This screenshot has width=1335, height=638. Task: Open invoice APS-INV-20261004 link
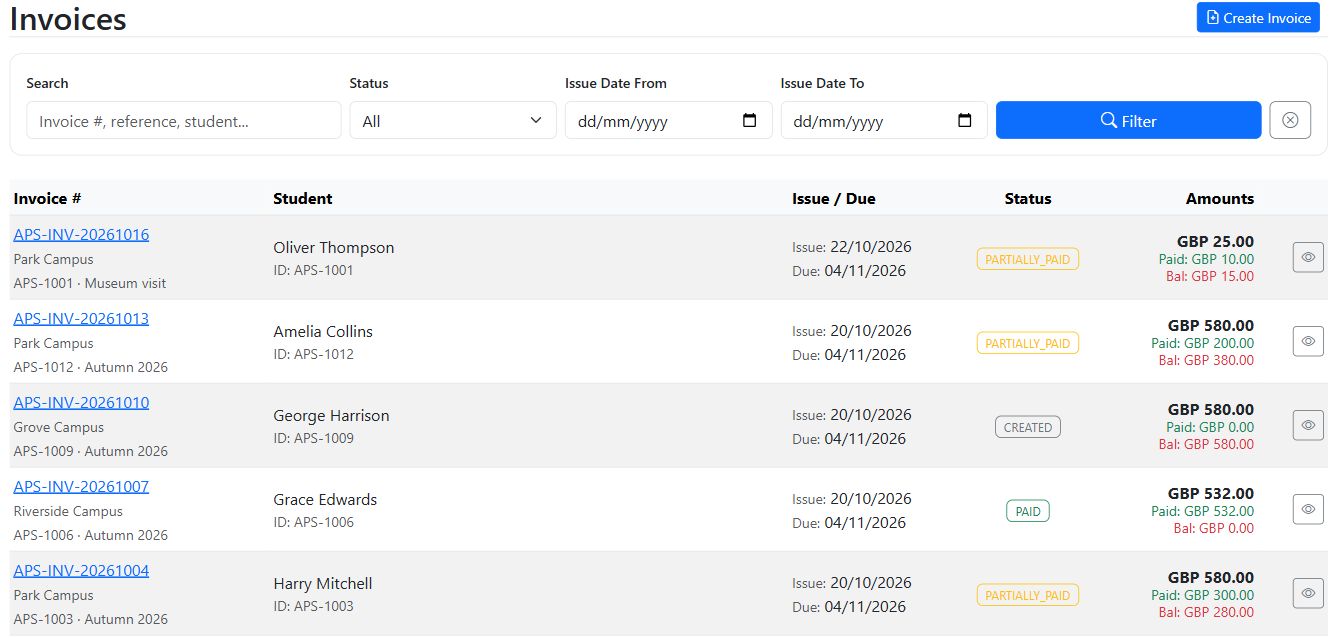pos(81,571)
